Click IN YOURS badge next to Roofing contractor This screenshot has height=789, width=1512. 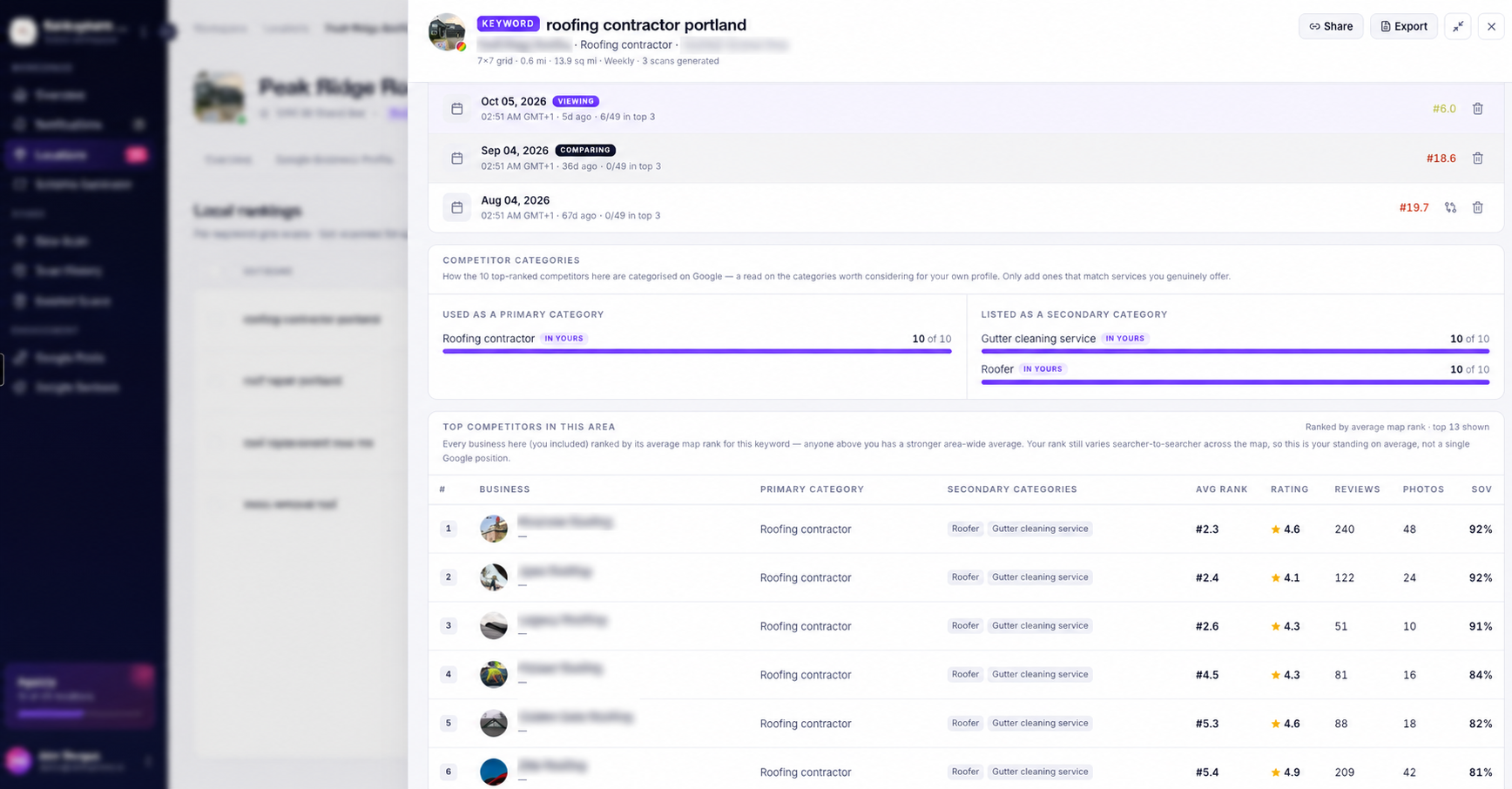click(564, 339)
